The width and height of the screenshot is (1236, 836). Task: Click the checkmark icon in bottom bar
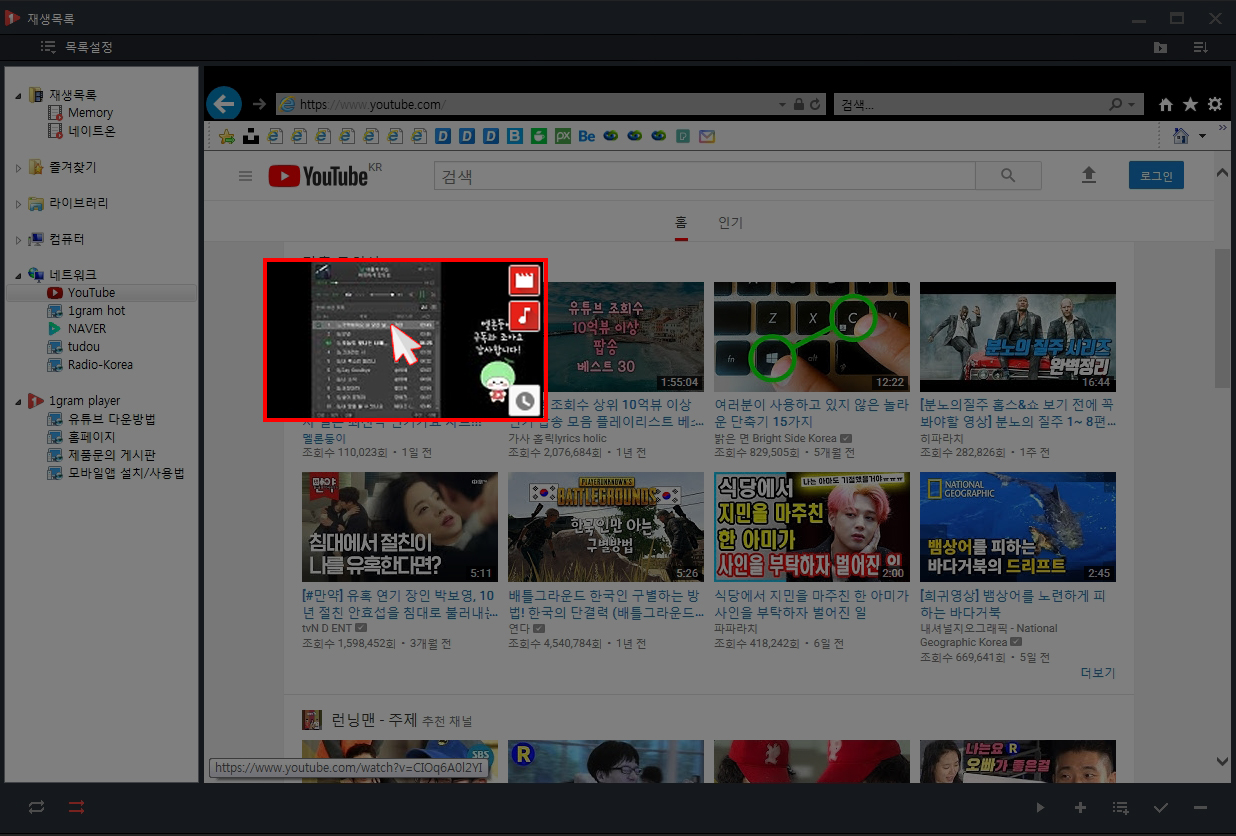point(1161,807)
